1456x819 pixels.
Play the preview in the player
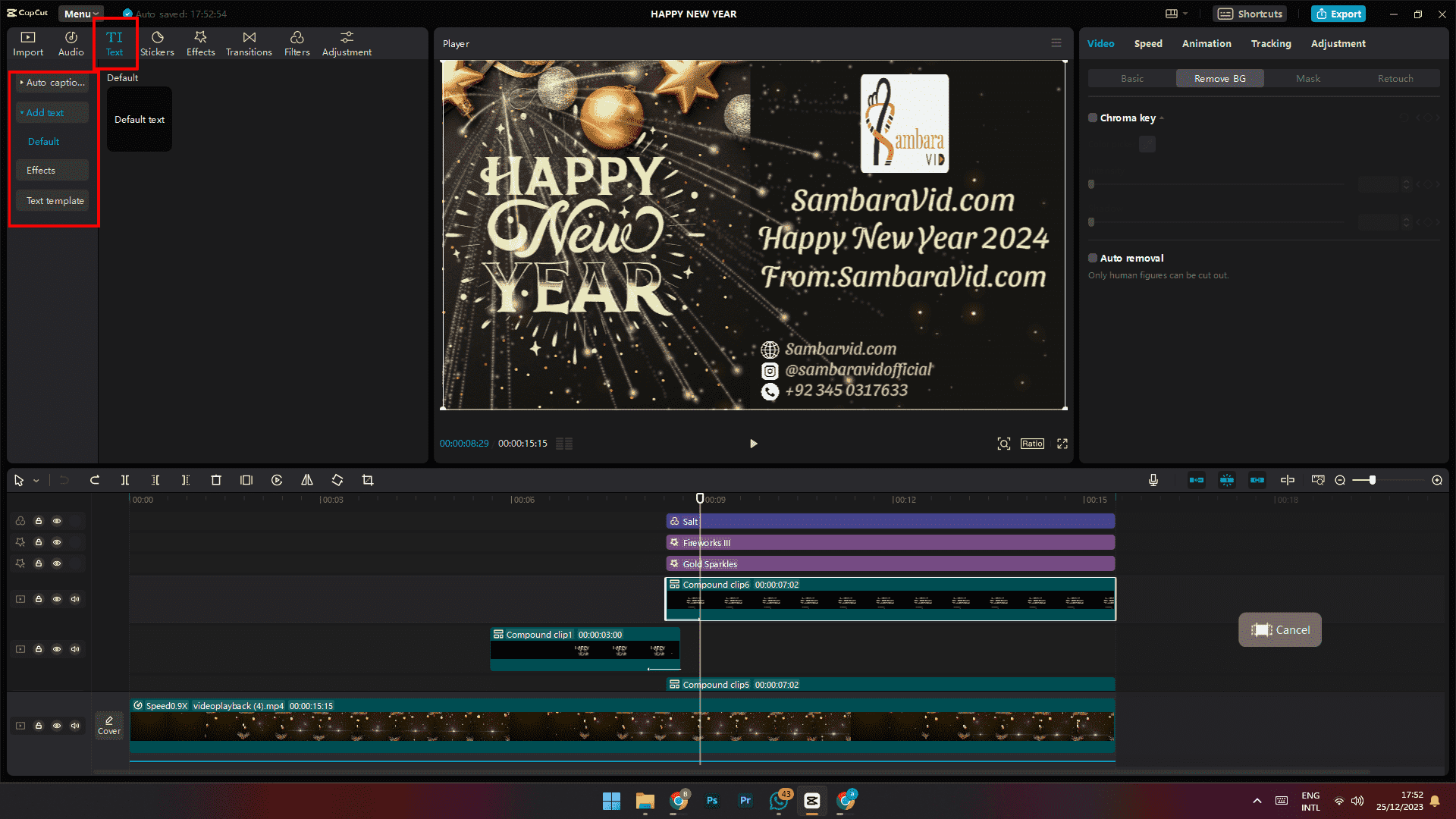click(x=753, y=444)
